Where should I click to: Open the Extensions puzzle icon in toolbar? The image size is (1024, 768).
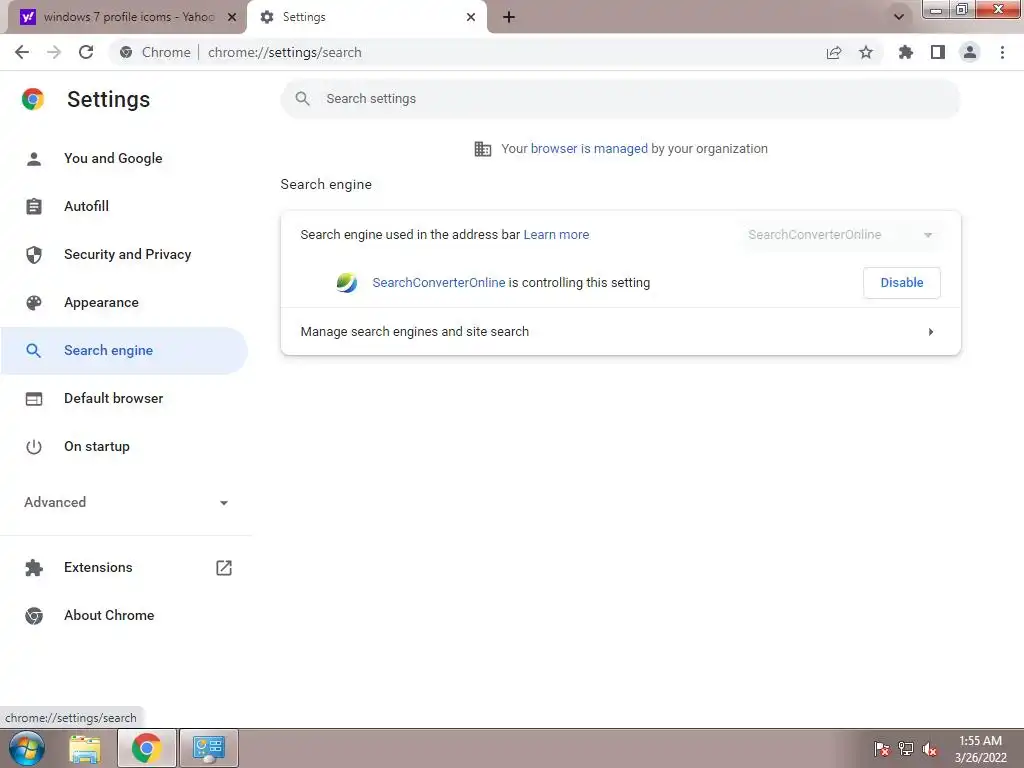(906, 52)
